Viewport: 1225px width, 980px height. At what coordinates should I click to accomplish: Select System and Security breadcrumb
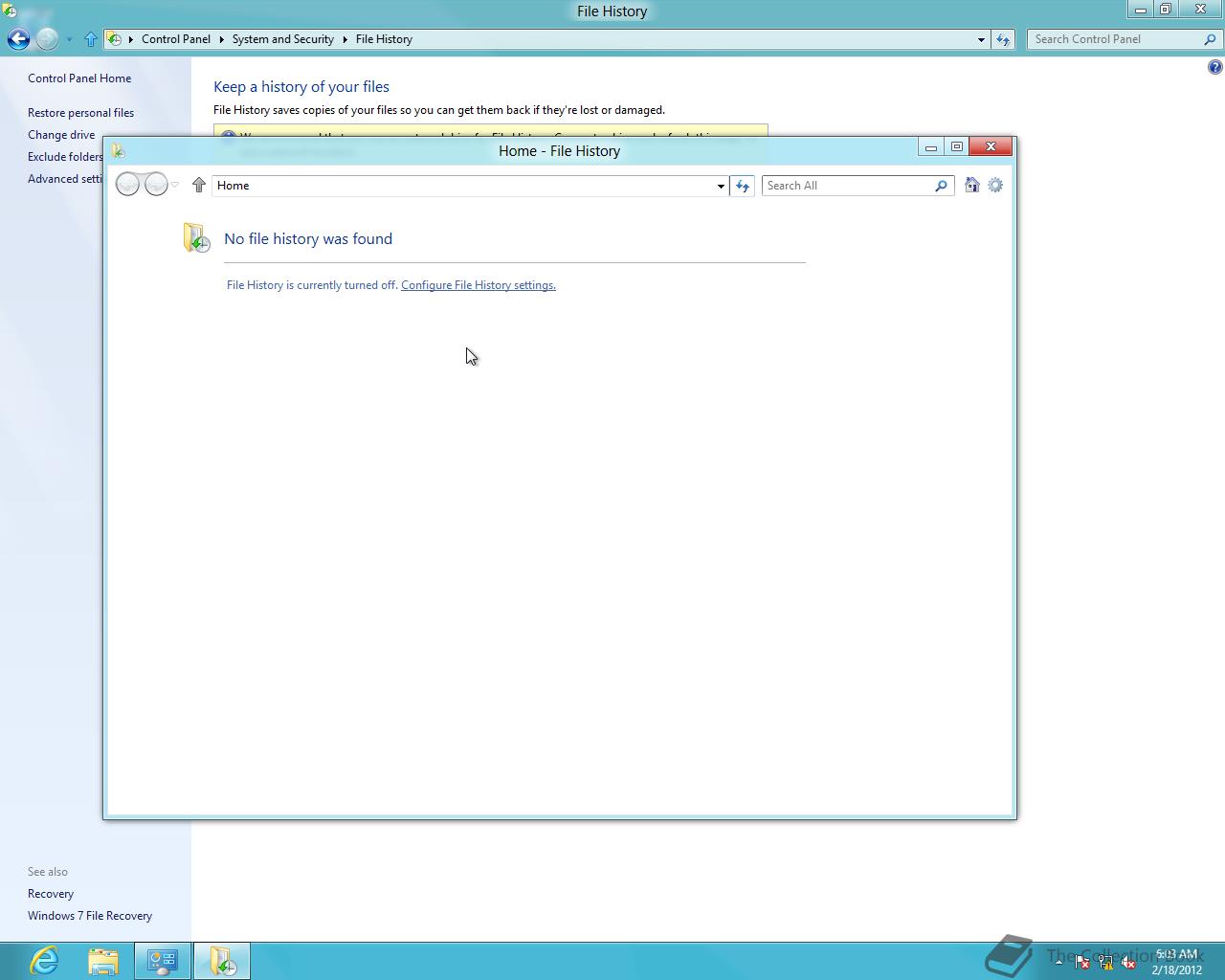[282, 39]
